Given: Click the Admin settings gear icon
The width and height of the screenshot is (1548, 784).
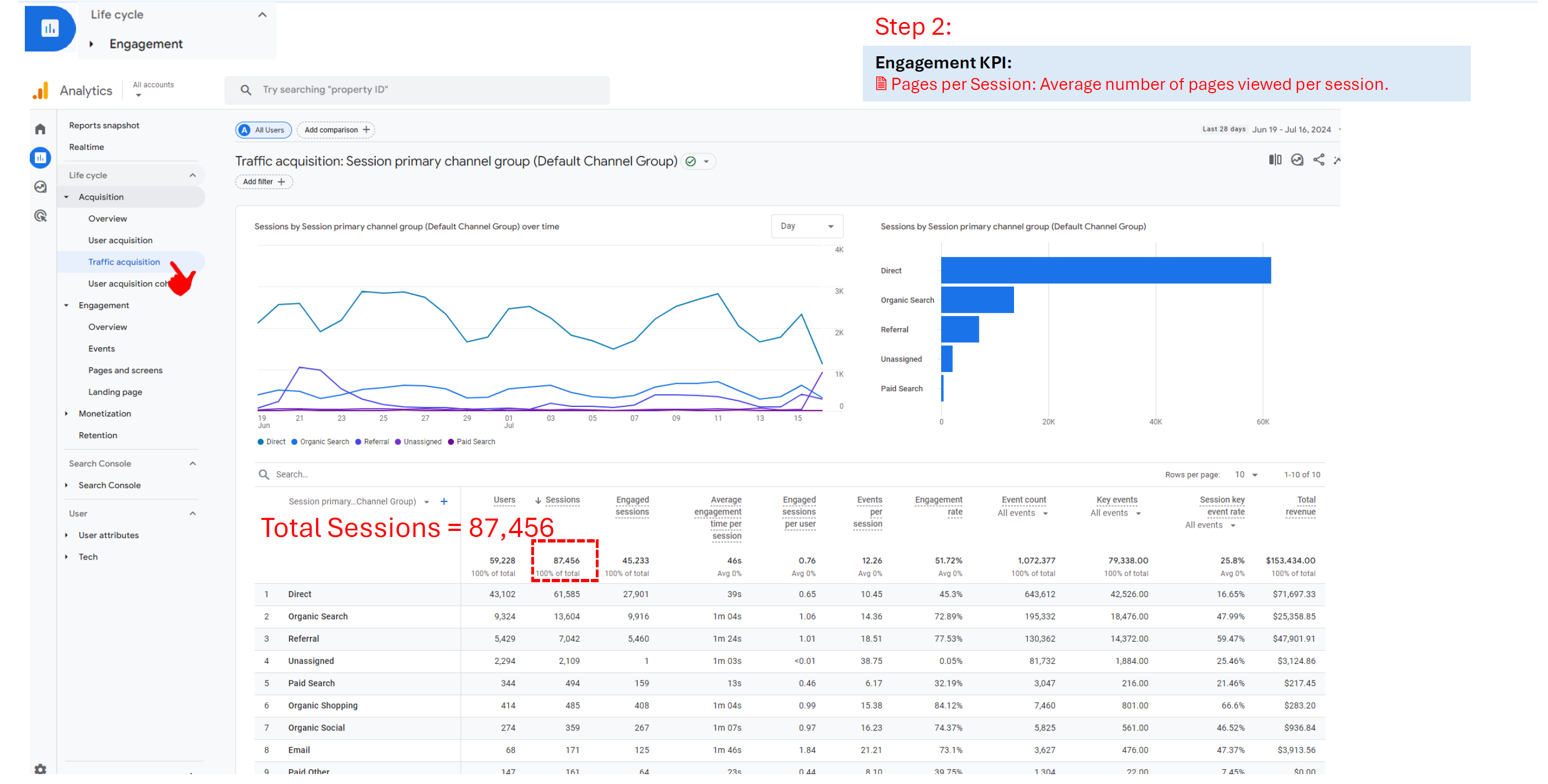Looking at the screenshot, I should pyautogui.click(x=40, y=769).
